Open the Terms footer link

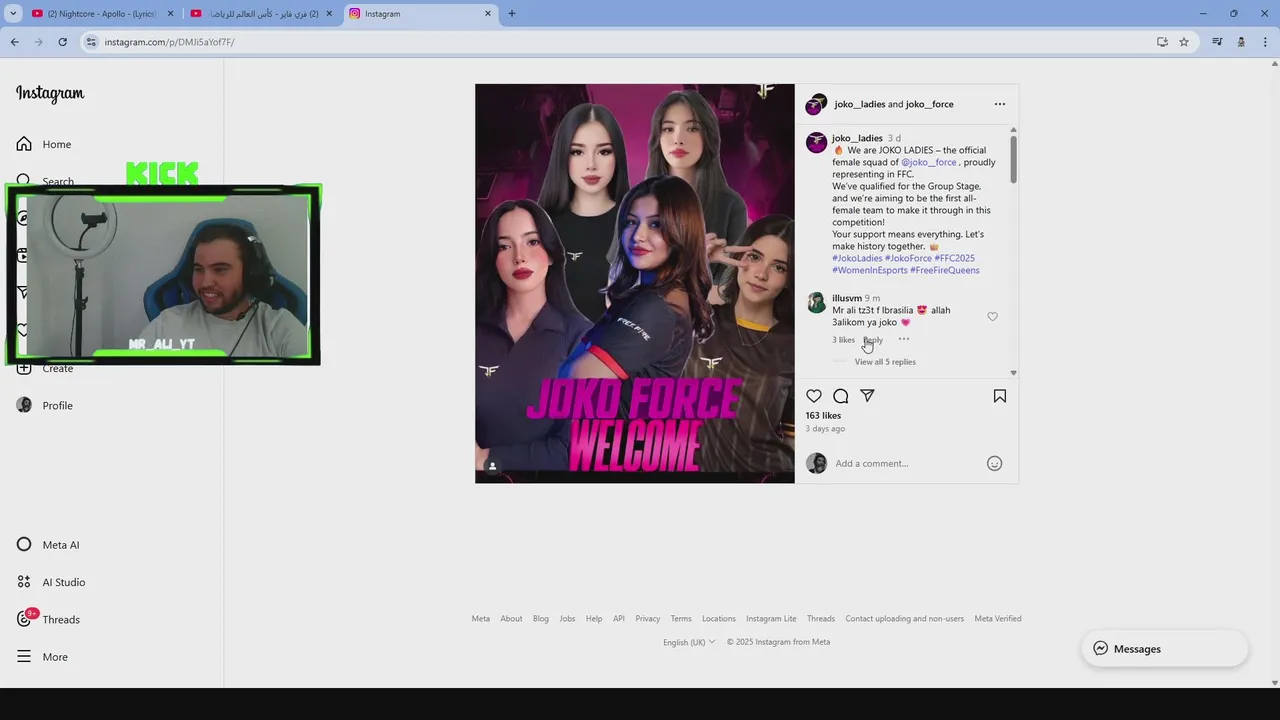(681, 618)
